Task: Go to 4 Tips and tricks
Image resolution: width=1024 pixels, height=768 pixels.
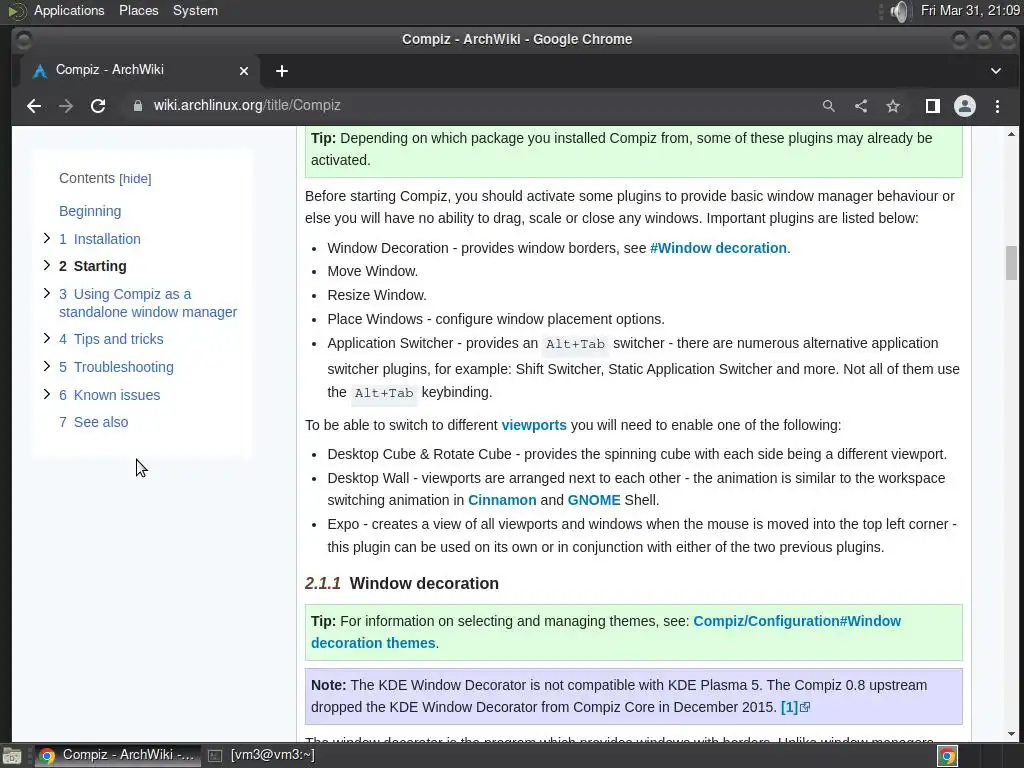Action: [111, 339]
